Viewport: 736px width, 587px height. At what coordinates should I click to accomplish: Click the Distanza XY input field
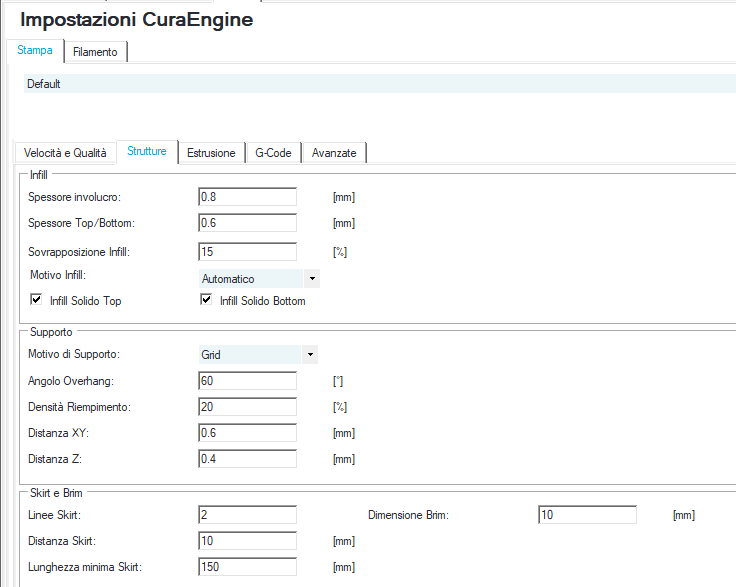pyautogui.click(x=247, y=433)
